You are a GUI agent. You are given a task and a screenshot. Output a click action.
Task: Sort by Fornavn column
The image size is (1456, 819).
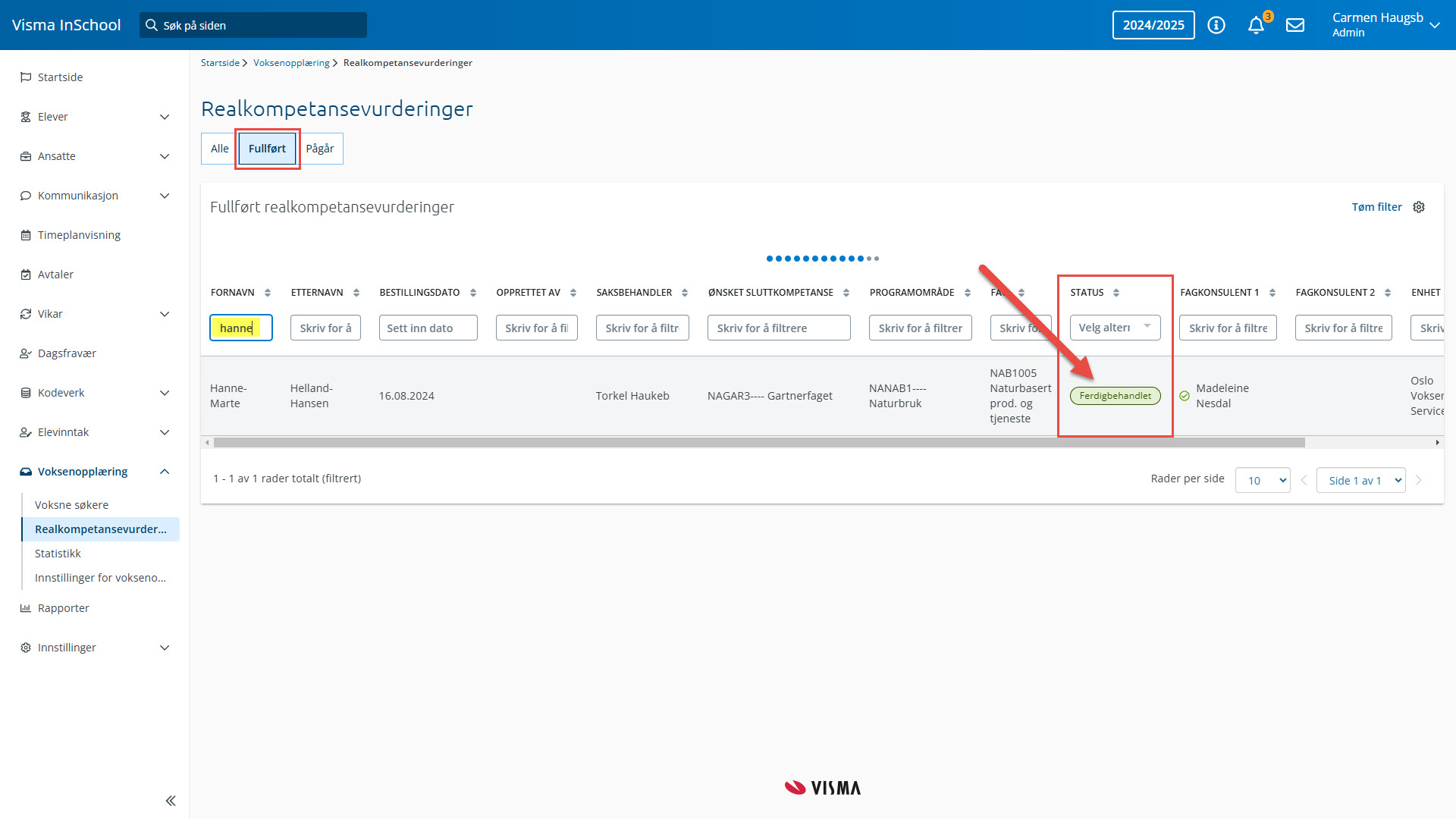tap(268, 293)
